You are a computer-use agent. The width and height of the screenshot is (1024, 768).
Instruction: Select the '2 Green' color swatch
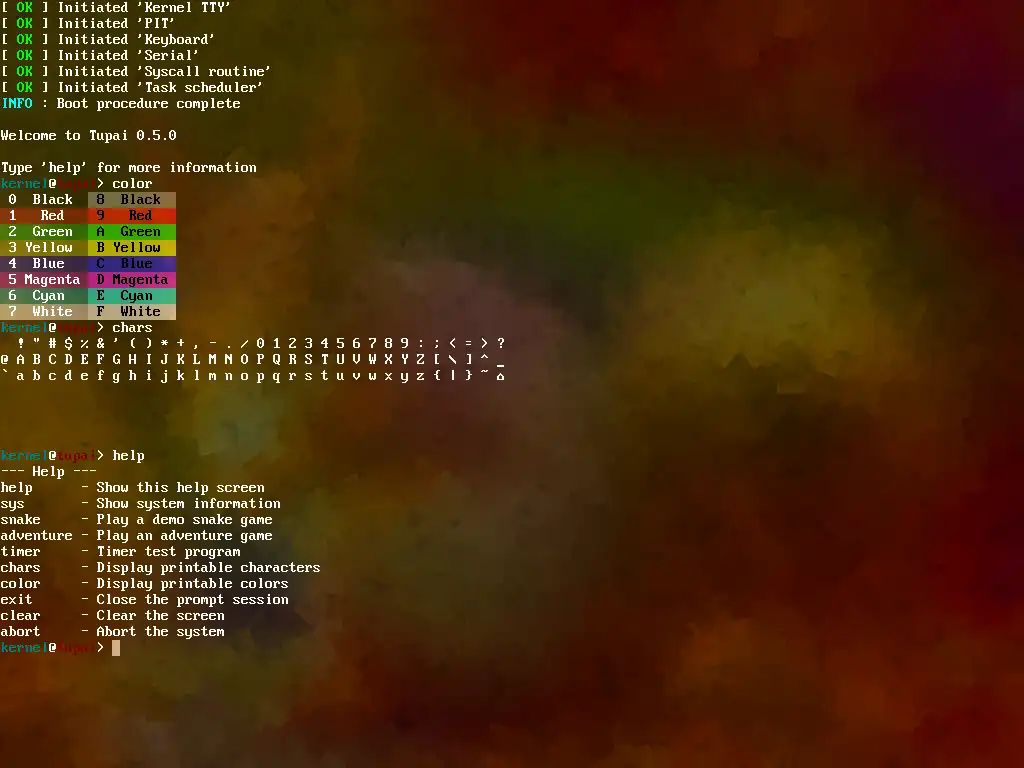point(44,232)
